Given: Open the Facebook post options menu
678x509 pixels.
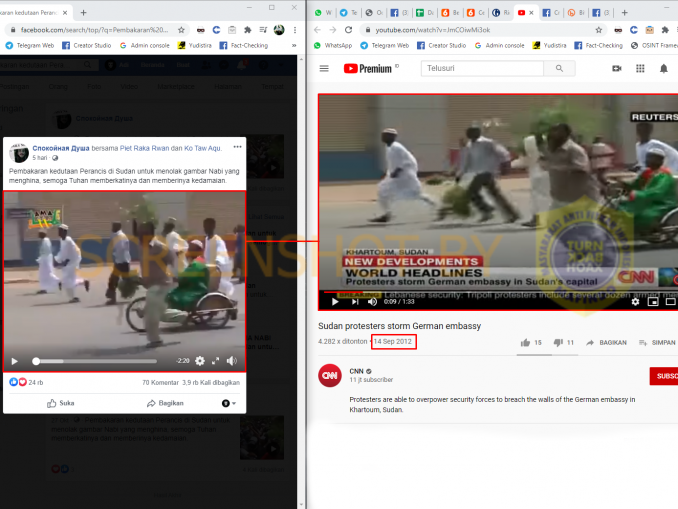Looking at the screenshot, I should [x=237, y=147].
